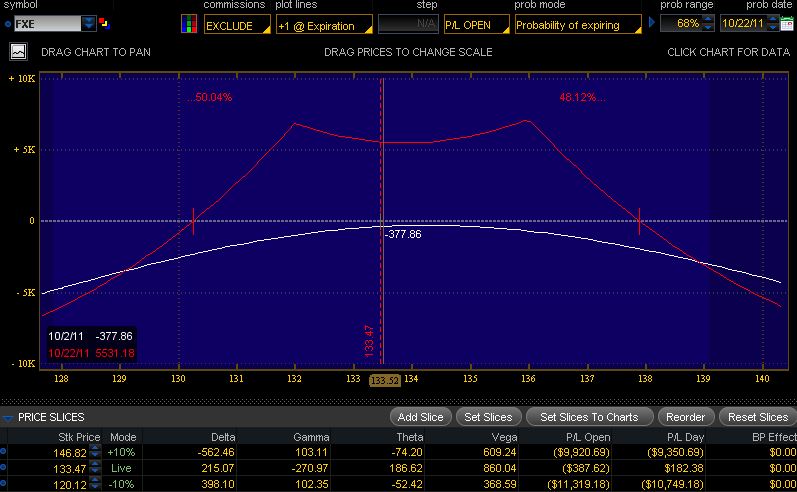Click the Vega value 860.04
This screenshot has height=492, width=797.
[x=500, y=468]
